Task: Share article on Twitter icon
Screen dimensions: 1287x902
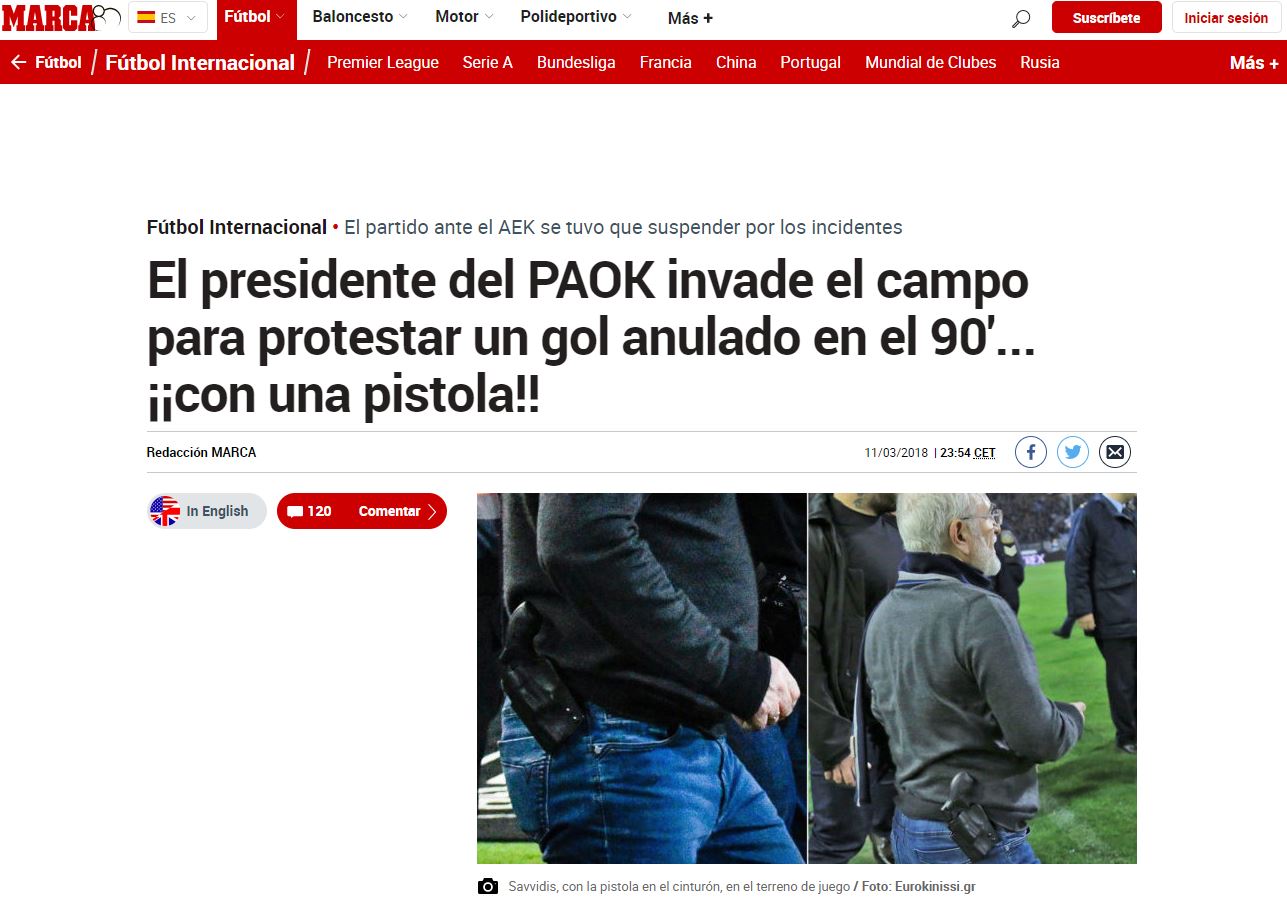Action: click(1073, 452)
